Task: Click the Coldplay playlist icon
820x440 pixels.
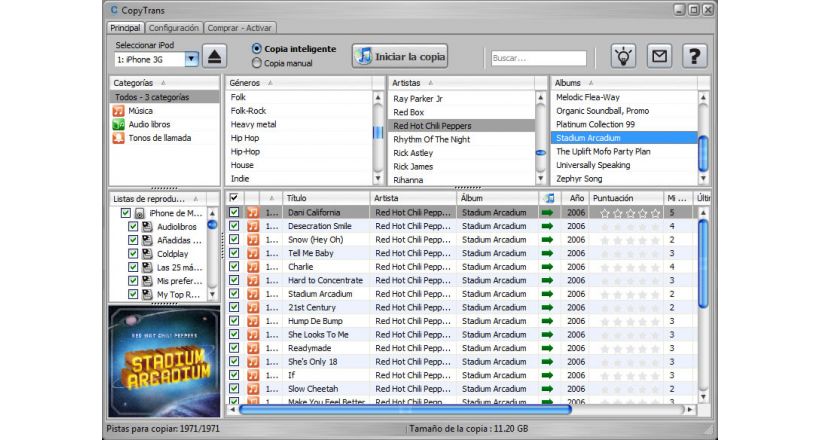Action: point(147,254)
